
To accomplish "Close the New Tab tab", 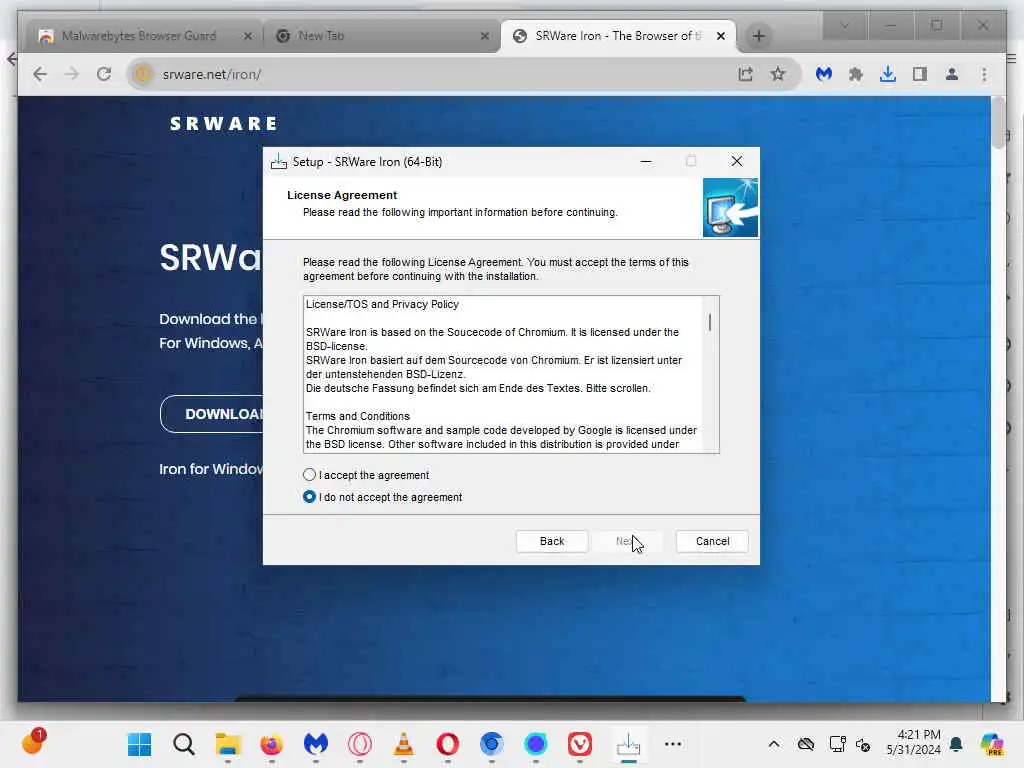I will (485, 36).
